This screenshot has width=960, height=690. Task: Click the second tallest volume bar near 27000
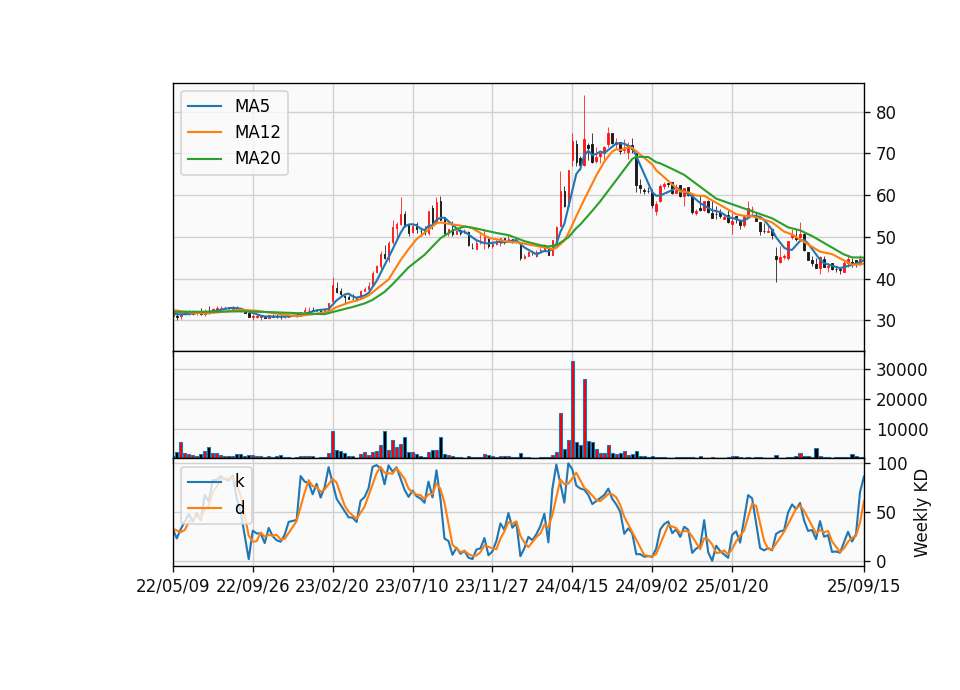coord(585,419)
